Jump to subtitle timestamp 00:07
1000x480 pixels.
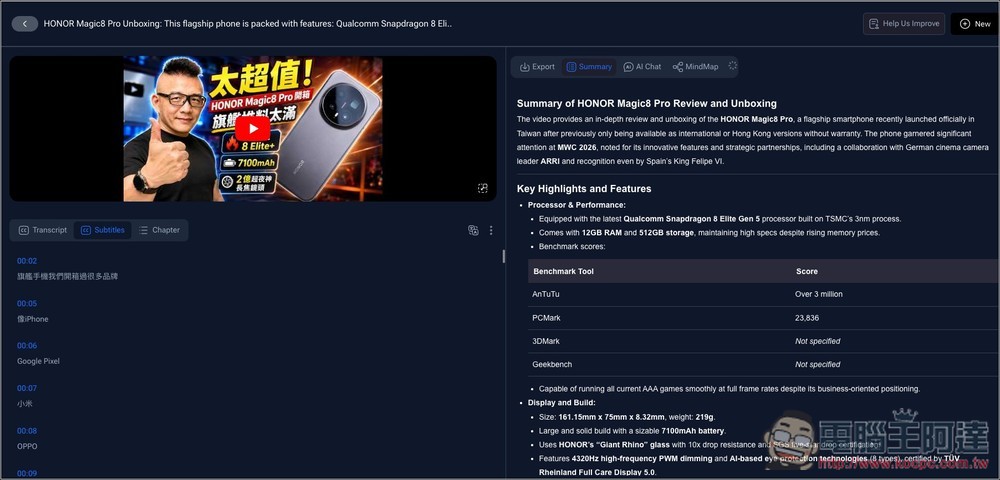(x=27, y=388)
